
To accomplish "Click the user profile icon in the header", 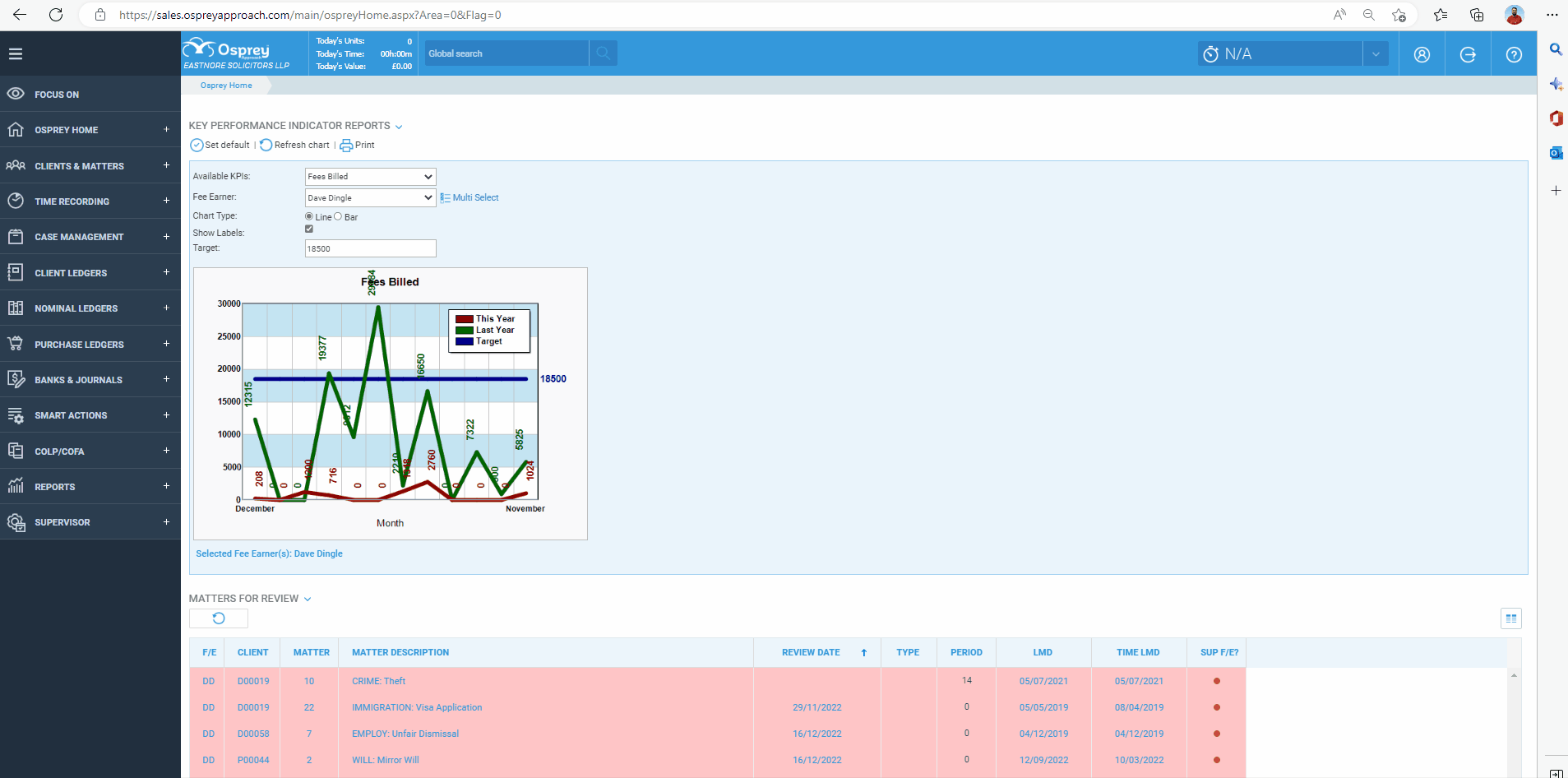I will 1422,53.
